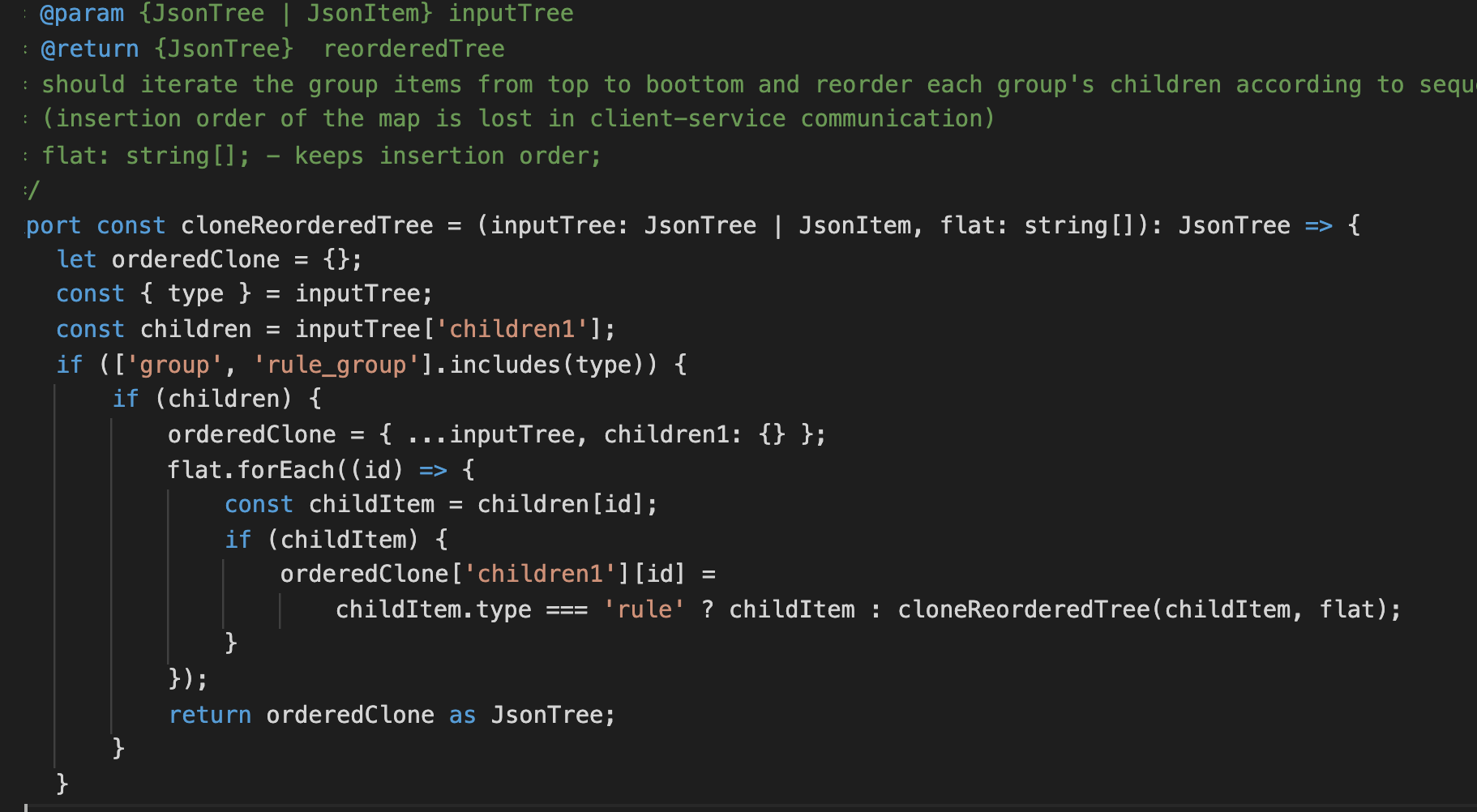
Task: Click the @return JSDoc tag
Action: (x=89, y=49)
